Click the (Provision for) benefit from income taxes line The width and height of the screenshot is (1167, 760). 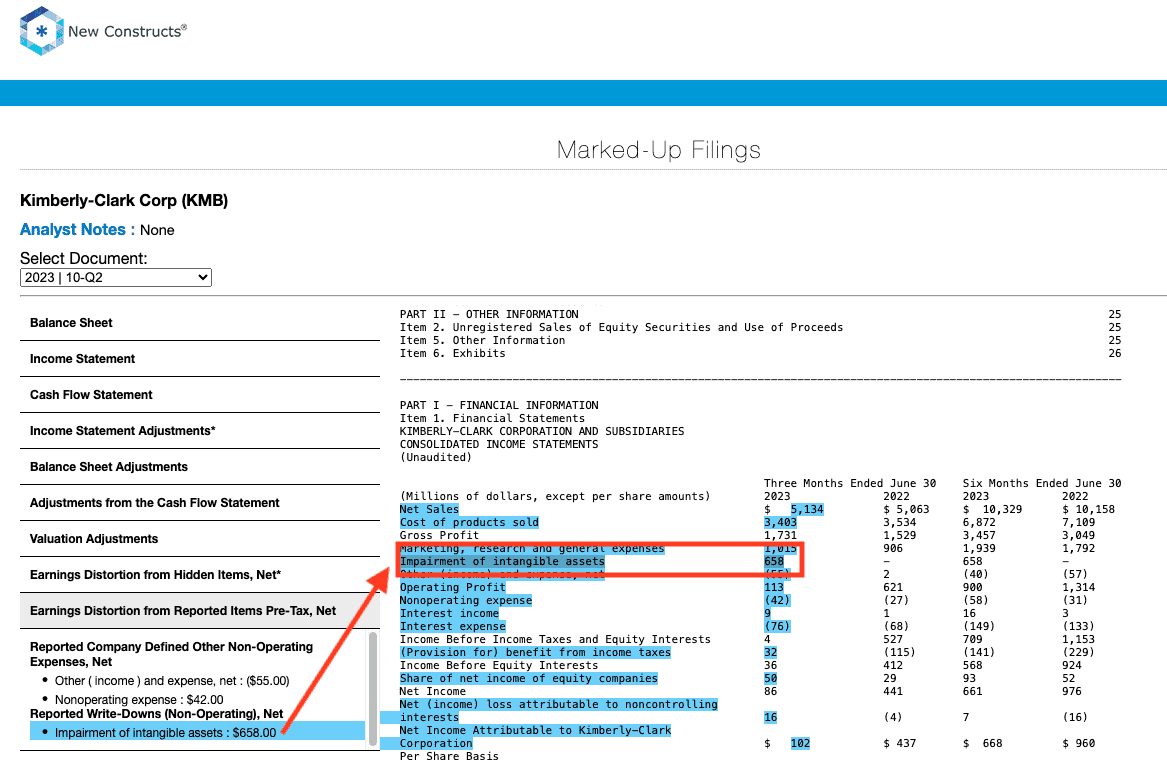click(535, 653)
